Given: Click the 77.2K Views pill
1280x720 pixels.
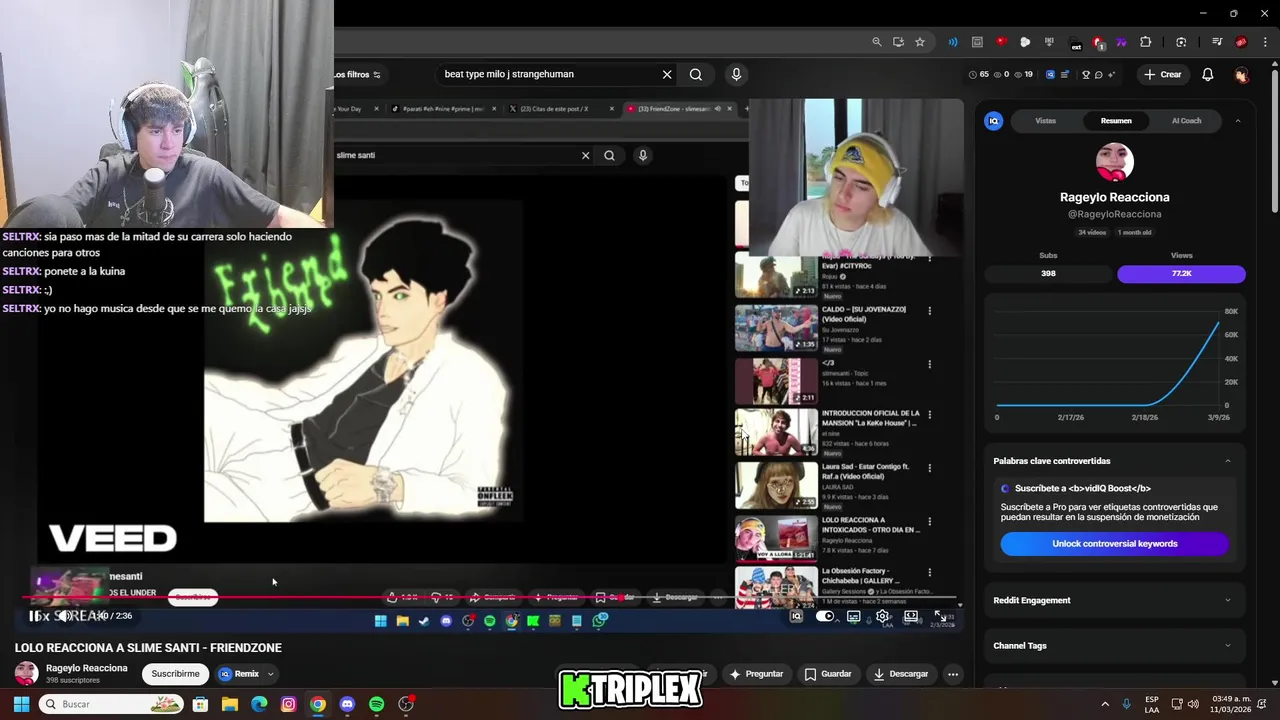Looking at the screenshot, I should pos(1181,273).
